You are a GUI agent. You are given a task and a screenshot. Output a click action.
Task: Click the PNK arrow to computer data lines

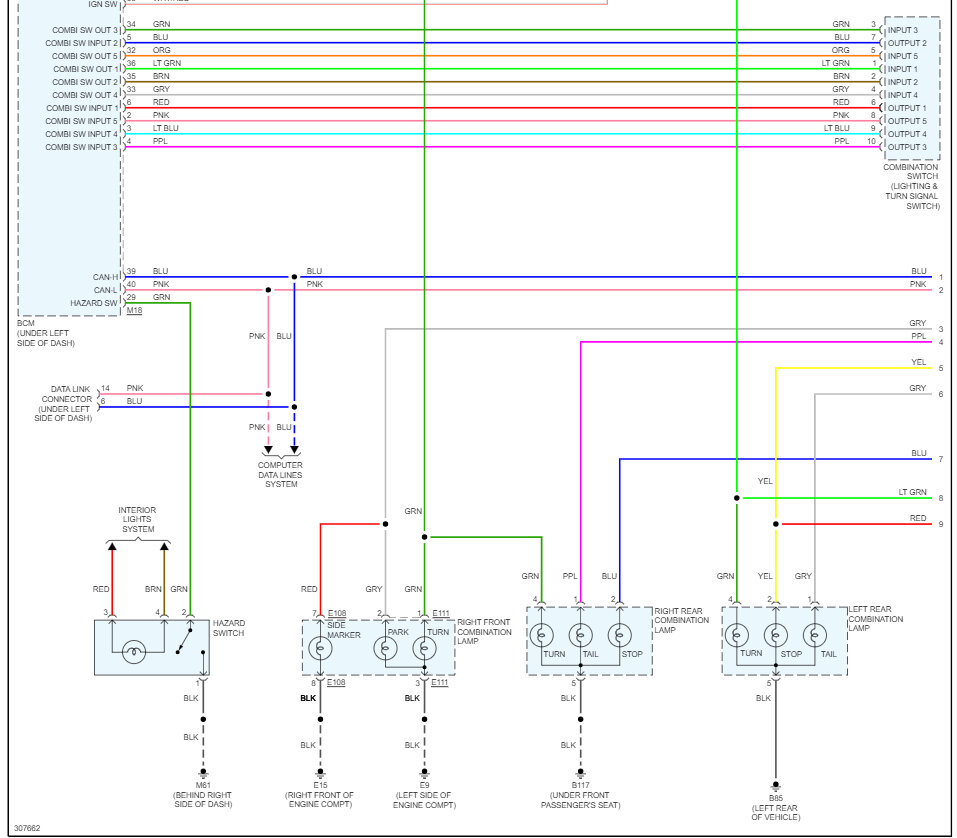[268, 450]
